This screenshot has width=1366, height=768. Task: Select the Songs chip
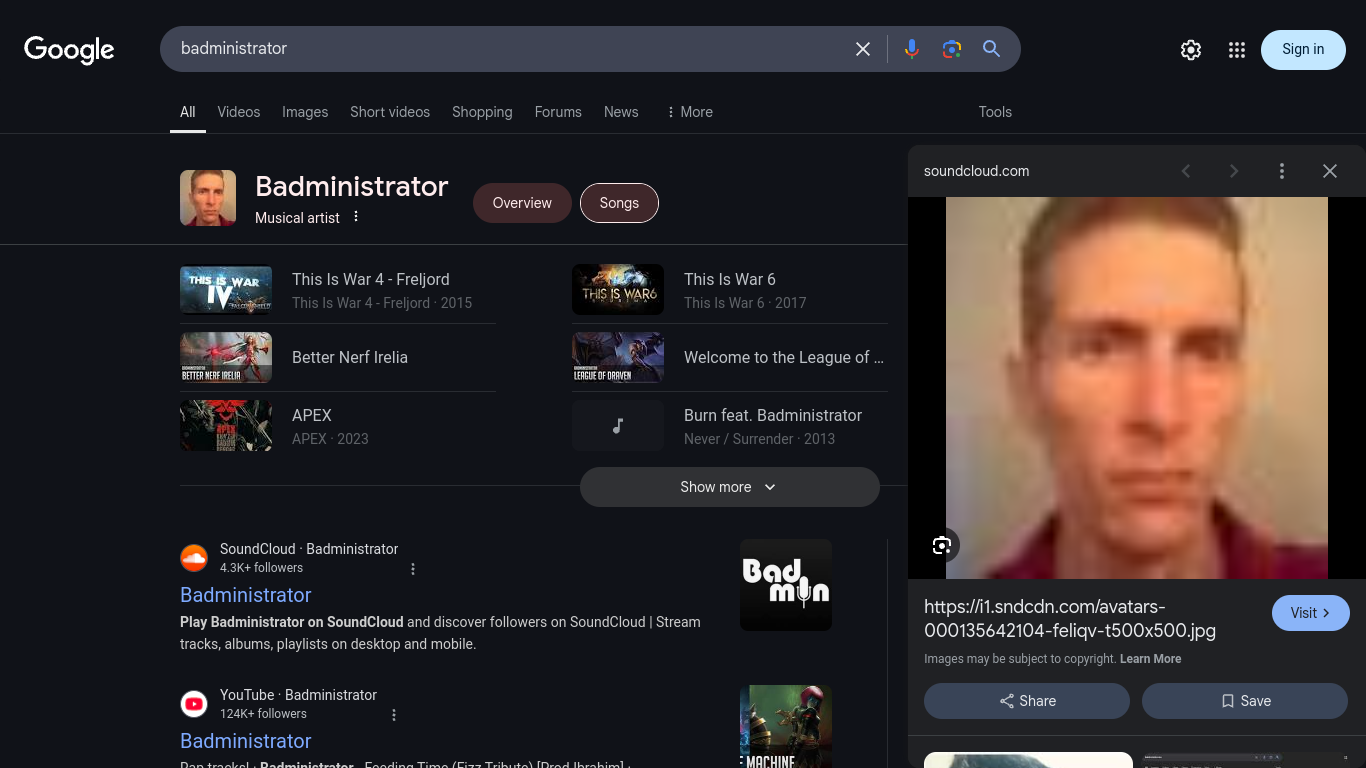tap(619, 203)
